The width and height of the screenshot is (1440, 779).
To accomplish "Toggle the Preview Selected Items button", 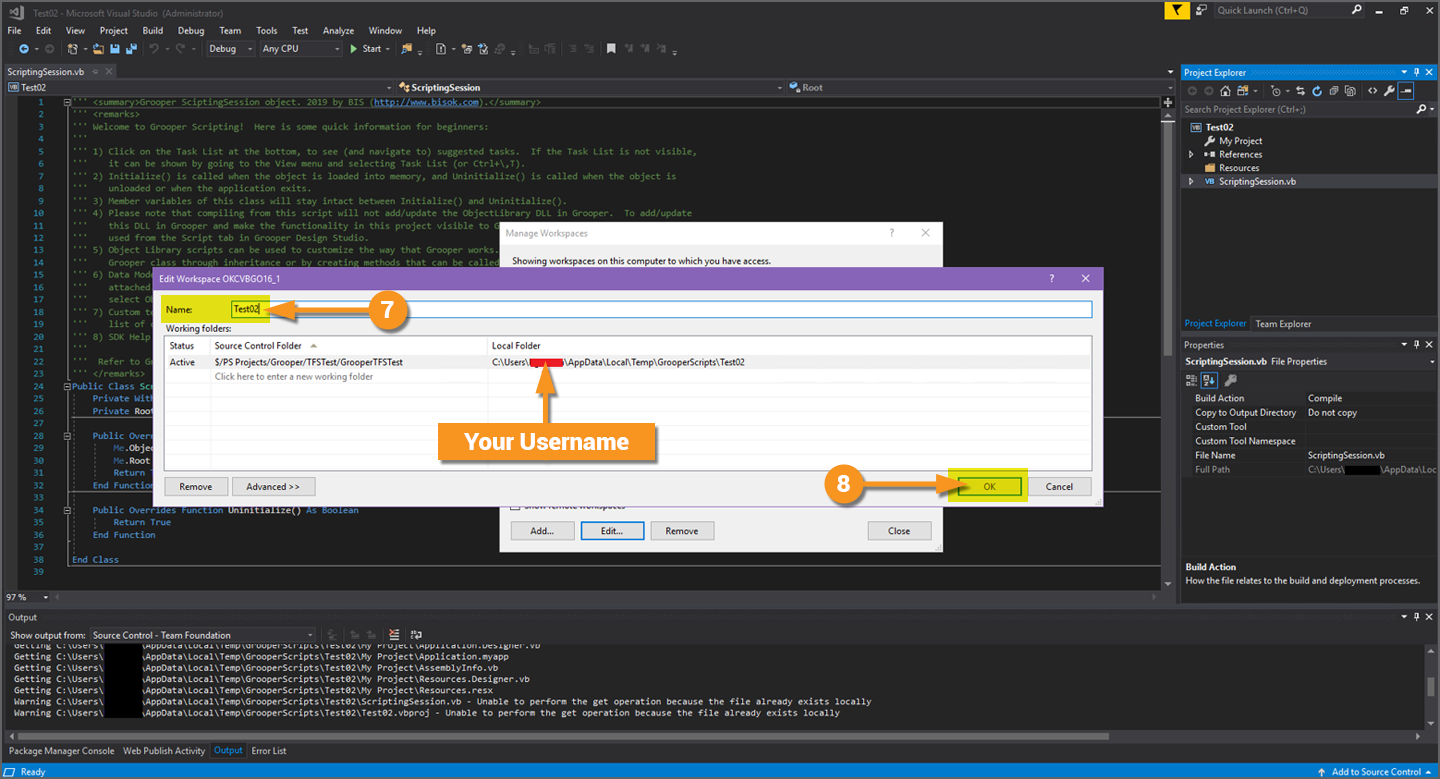I will point(1407,91).
